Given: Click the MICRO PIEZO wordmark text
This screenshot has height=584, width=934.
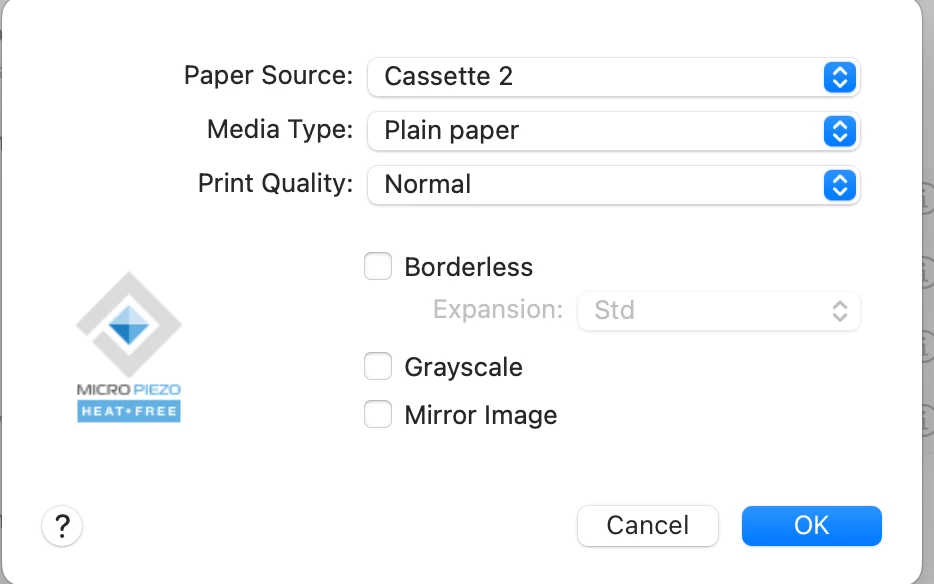Looking at the screenshot, I should coord(129,389).
